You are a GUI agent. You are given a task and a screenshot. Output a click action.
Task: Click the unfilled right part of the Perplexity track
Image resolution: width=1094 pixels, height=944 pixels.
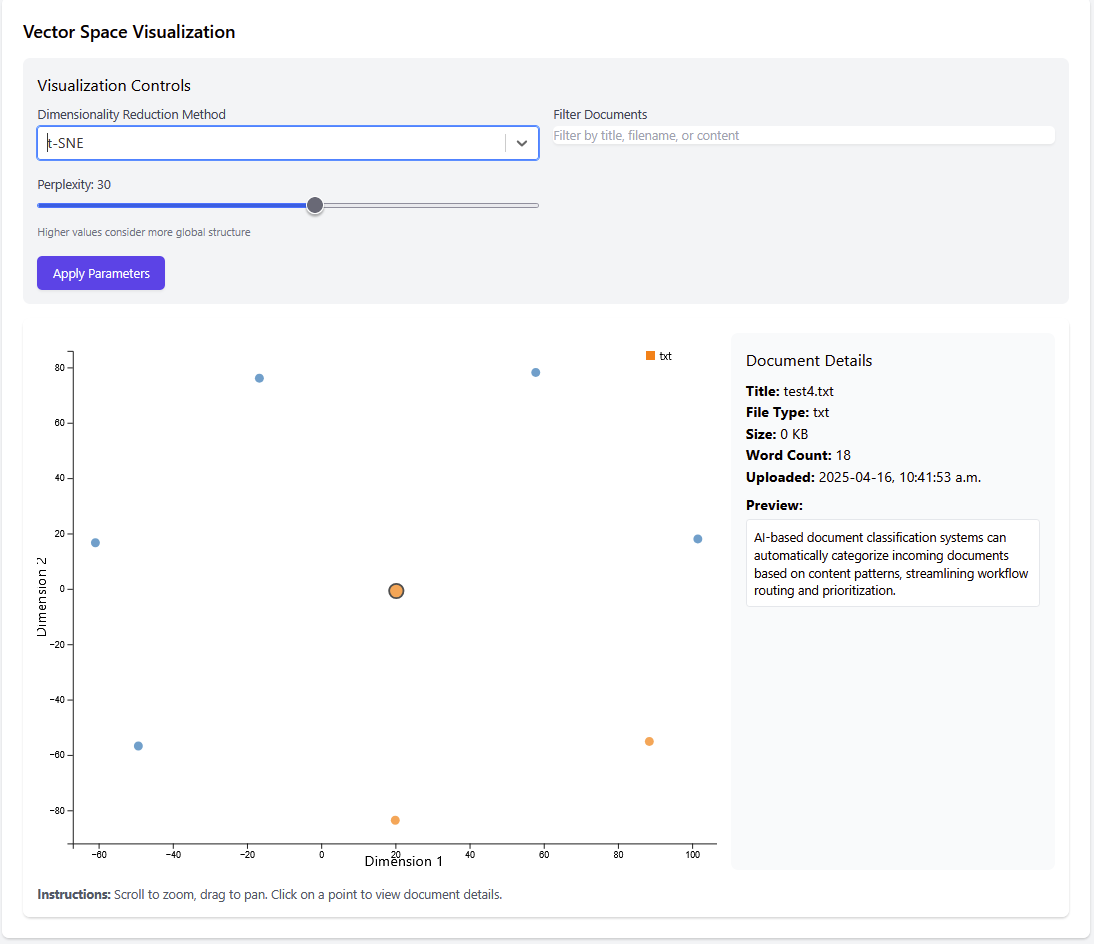[x=430, y=205]
